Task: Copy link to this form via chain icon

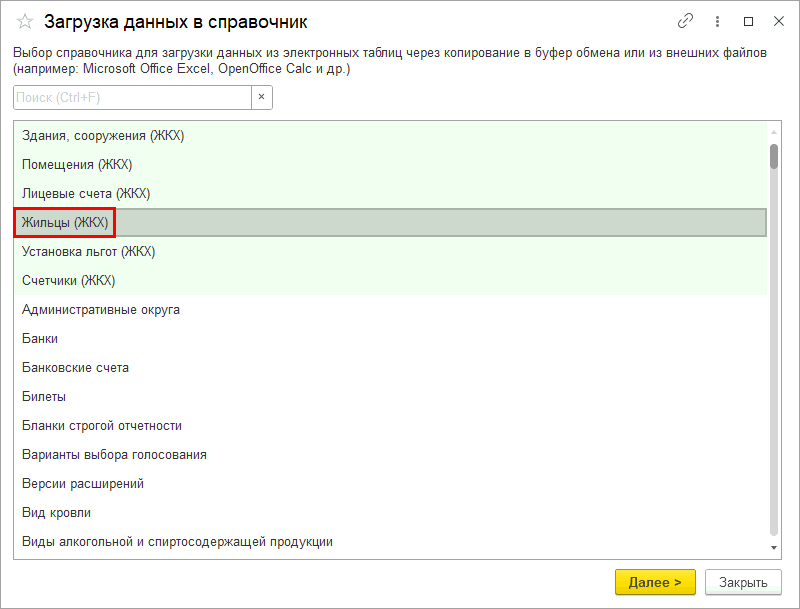Action: (x=685, y=21)
